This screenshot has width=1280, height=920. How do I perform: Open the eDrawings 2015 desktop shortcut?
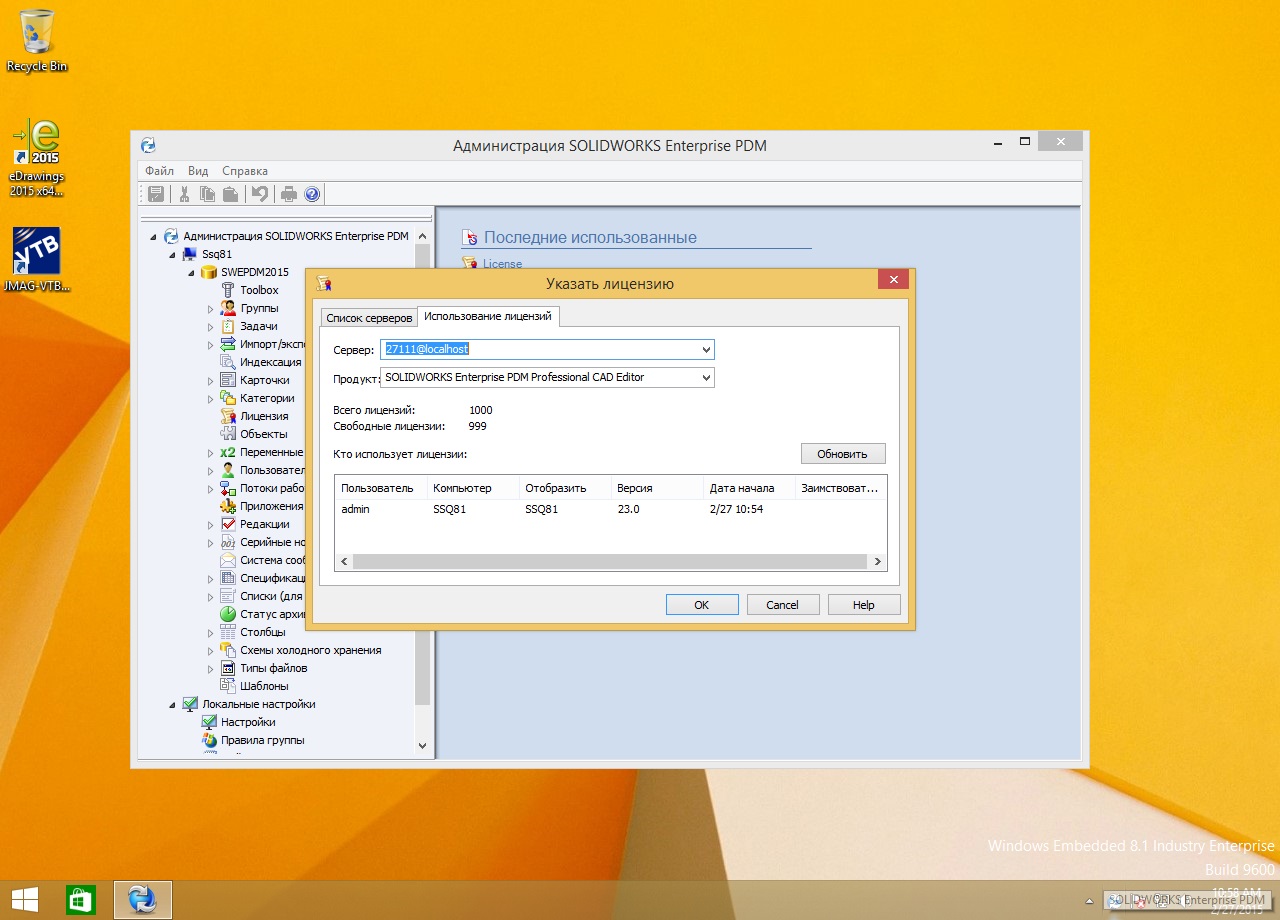coord(37,157)
